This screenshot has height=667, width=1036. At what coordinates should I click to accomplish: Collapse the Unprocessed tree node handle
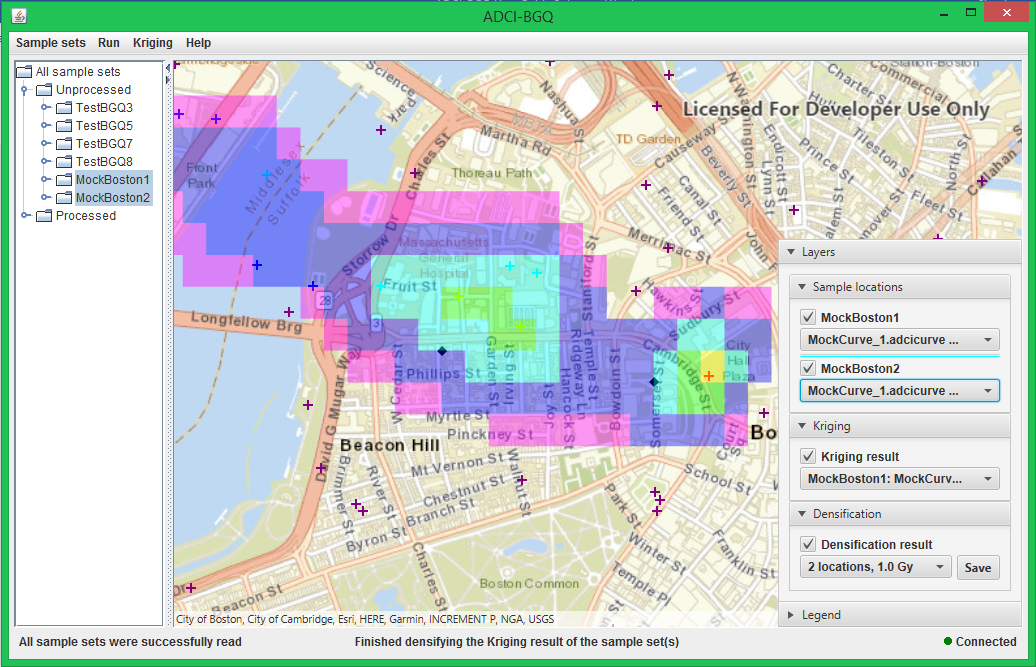pyautogui.click(x=24, y=90)
